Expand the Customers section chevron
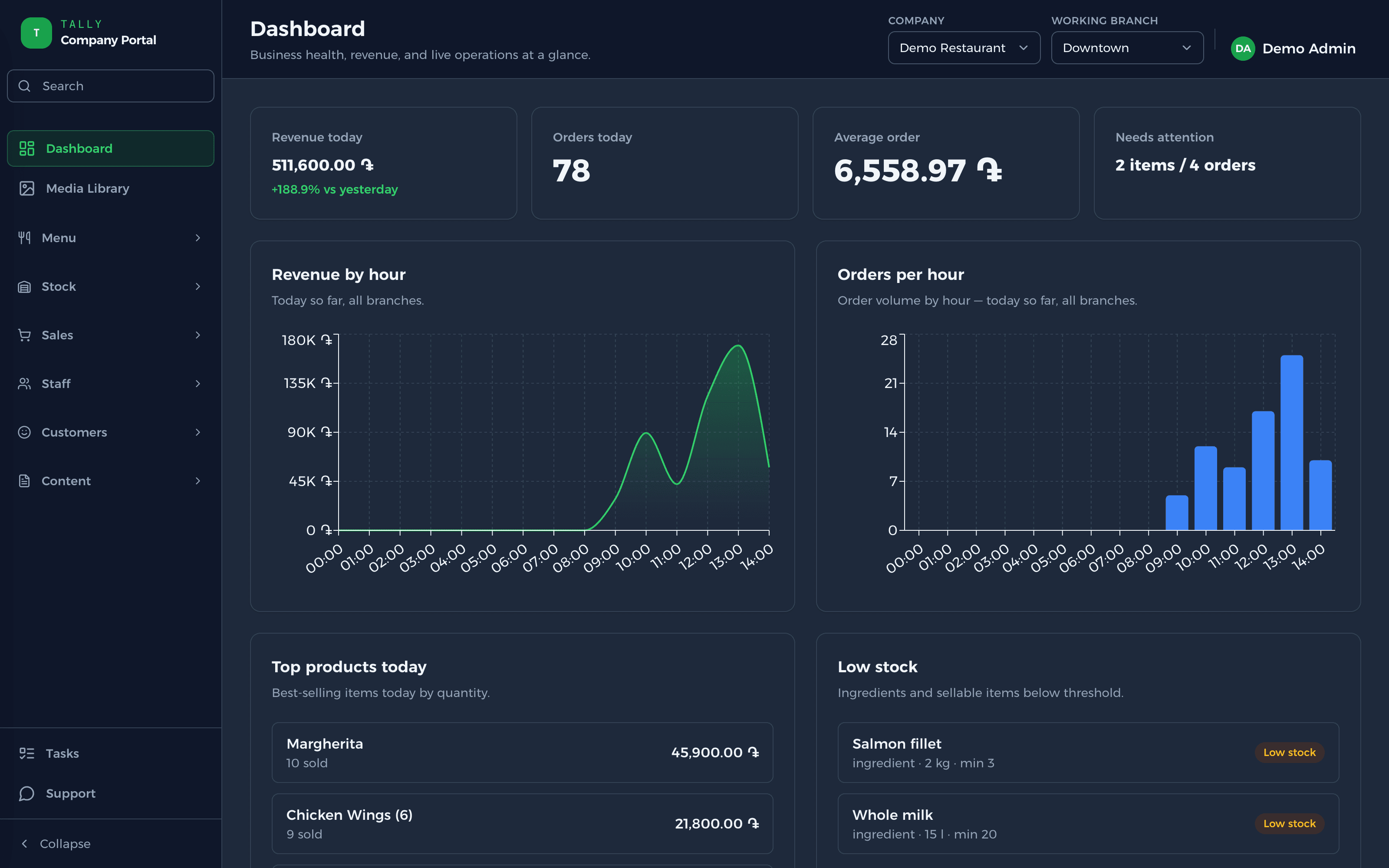The height and width of the screenshot is (868, 1389). 198,432
